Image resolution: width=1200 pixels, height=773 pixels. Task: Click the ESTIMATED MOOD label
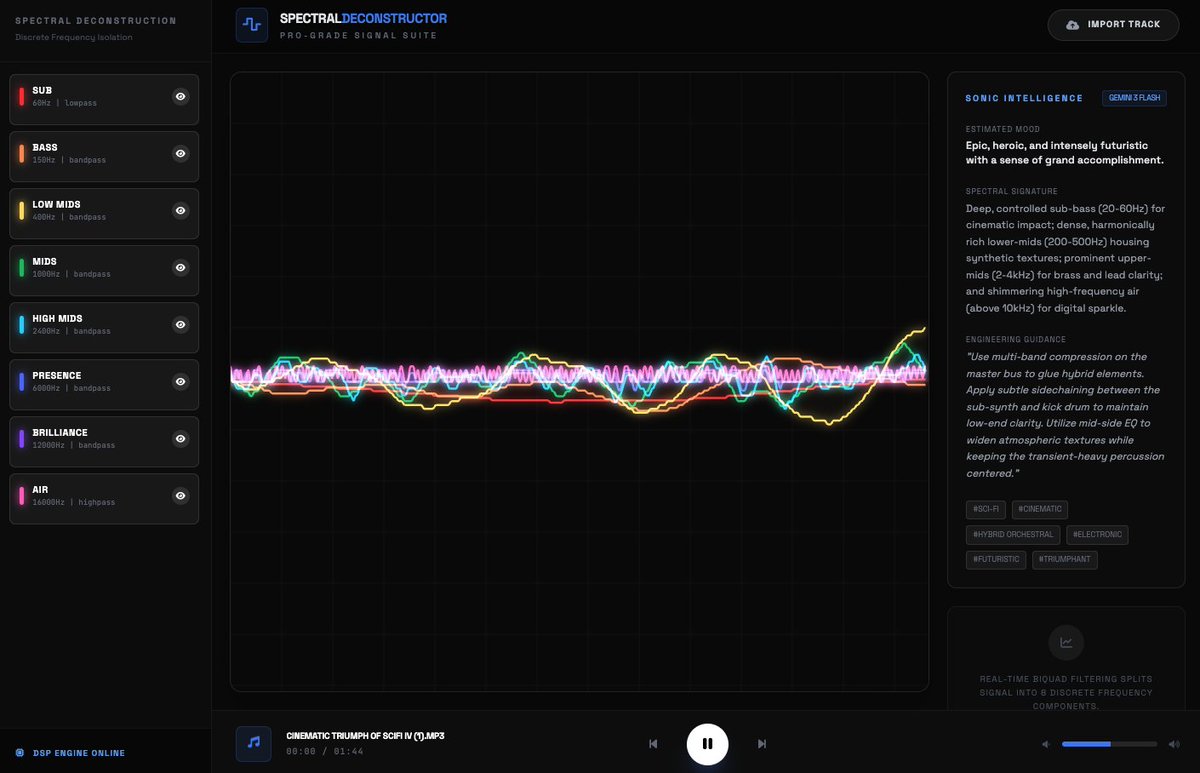(x=1003, y=129)
